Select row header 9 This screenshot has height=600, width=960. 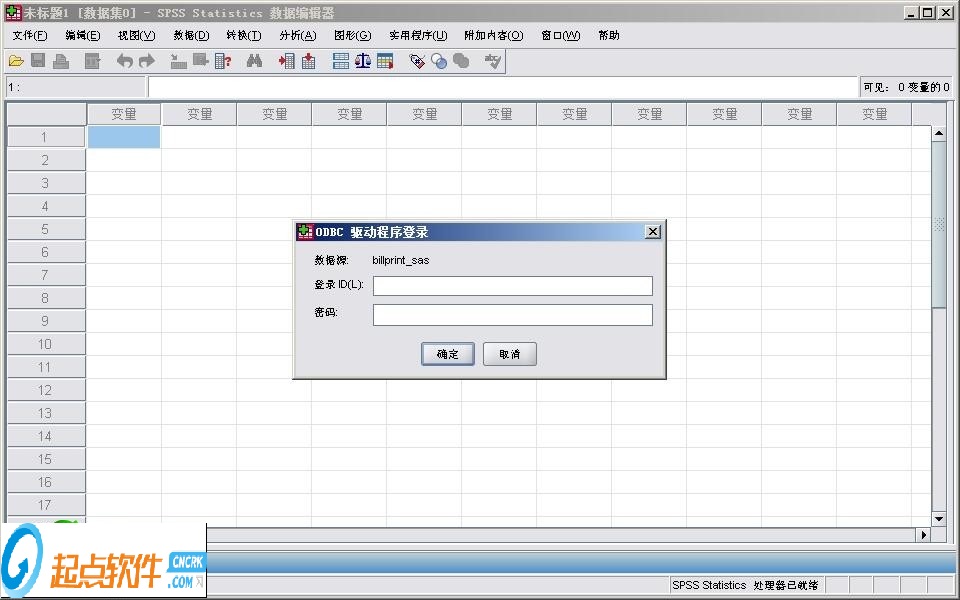(x=46, y=321)
